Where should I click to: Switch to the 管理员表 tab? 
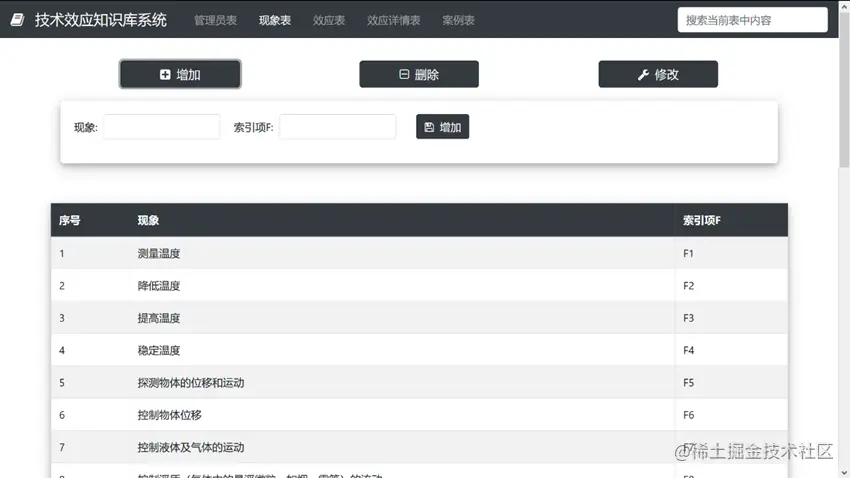tap(215, 20)
